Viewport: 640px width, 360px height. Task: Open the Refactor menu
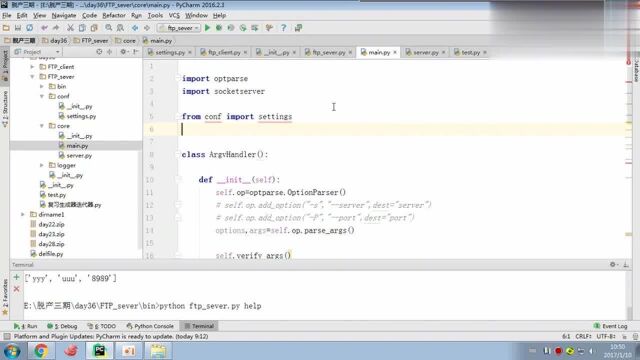(x=113, y=16)
